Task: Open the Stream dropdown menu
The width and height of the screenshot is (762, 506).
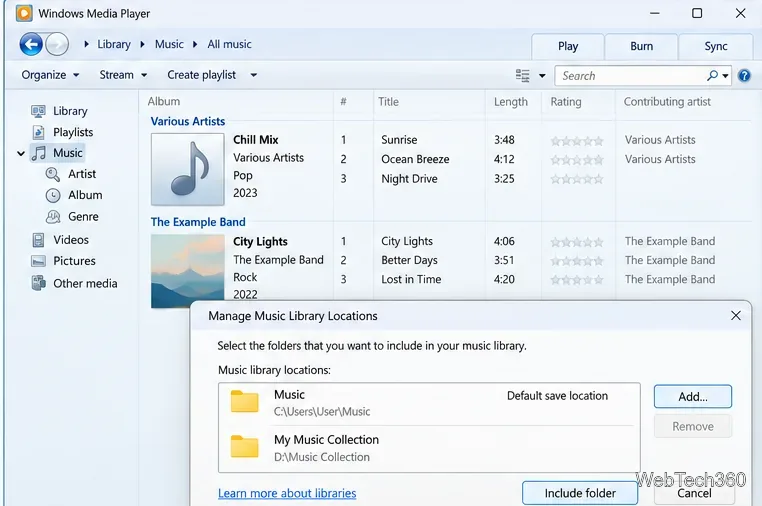Action: click(x=123, y=75)
